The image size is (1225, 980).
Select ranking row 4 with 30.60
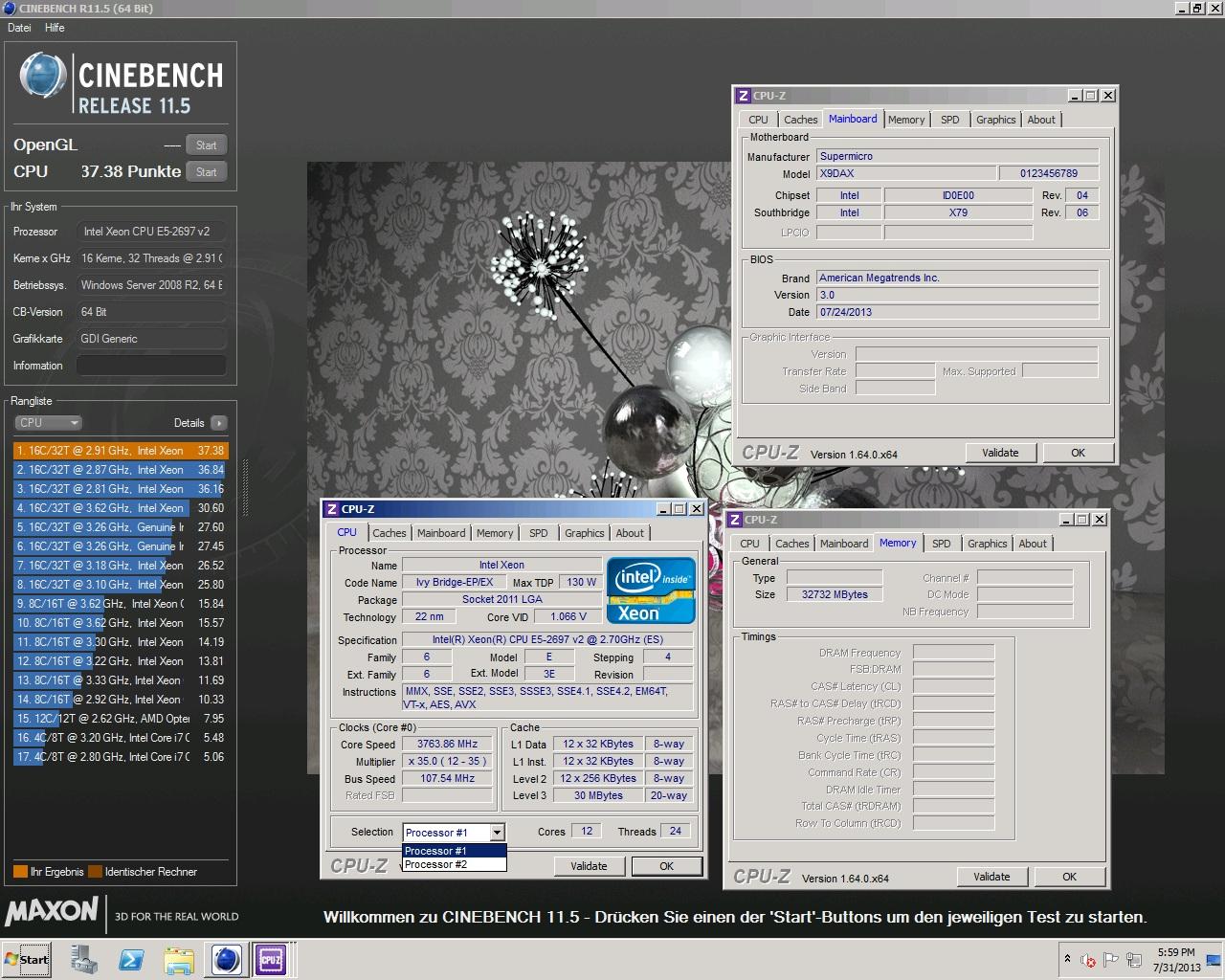pos(121,508)
